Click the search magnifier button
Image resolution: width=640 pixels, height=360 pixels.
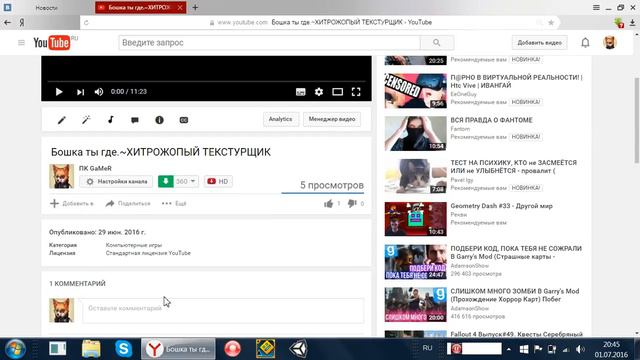click(x=437, y=42)
